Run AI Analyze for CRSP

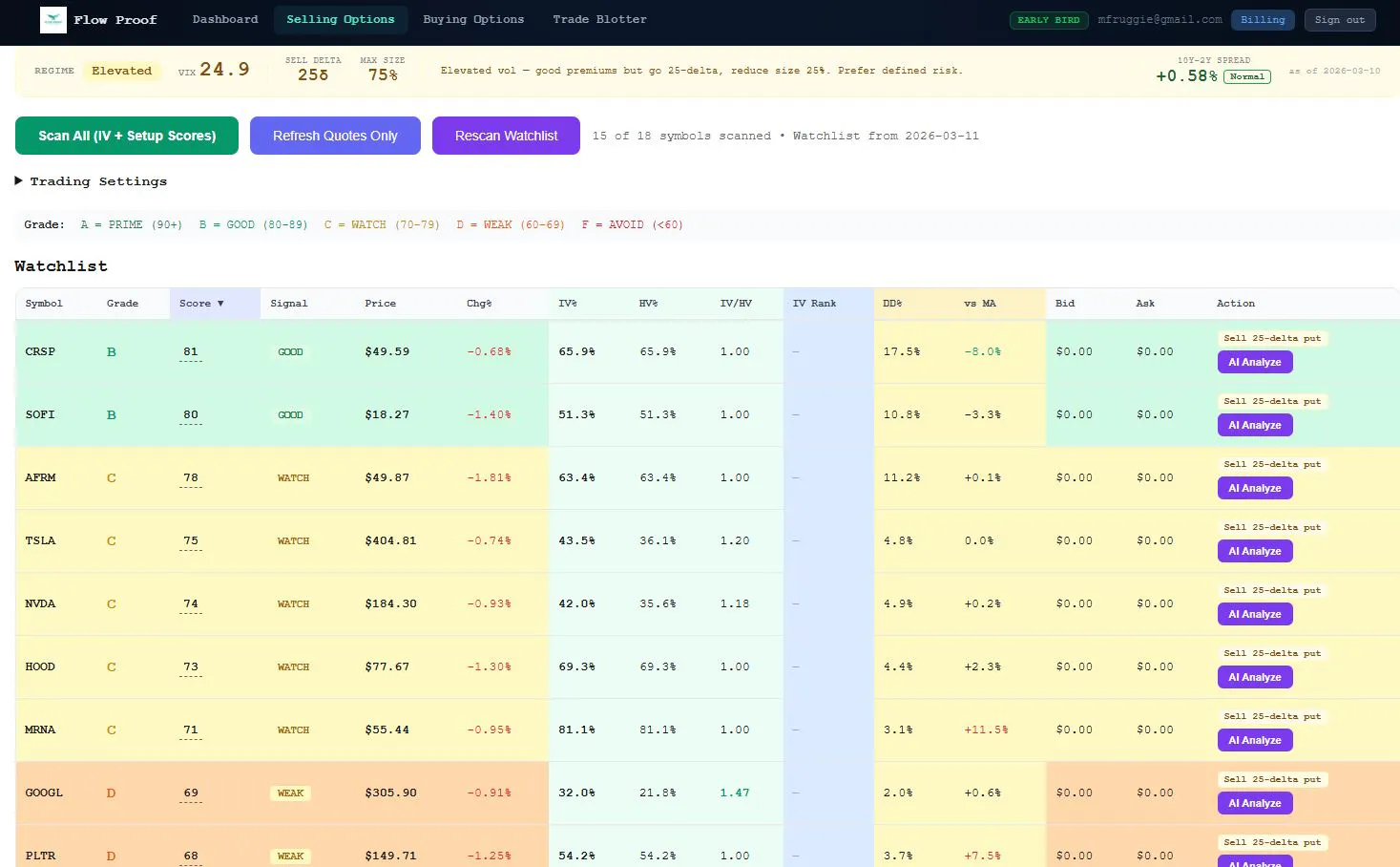point(1255,362)
